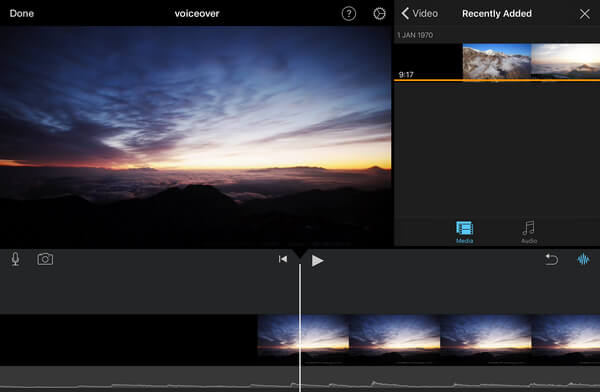The height and width of the screenshot is (392, 600).
Task: Toggle audio waveform display
Action: click(x=583, y=259)
